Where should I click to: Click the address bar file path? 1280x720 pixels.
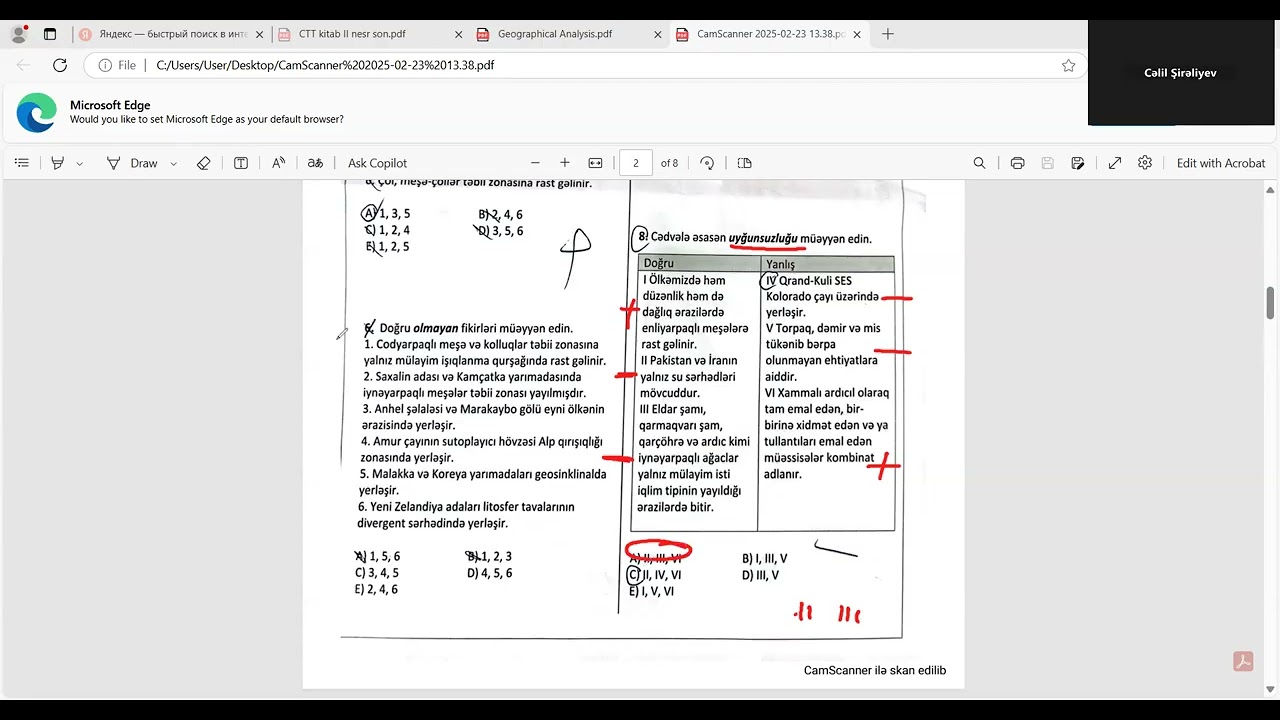(326, 65)
